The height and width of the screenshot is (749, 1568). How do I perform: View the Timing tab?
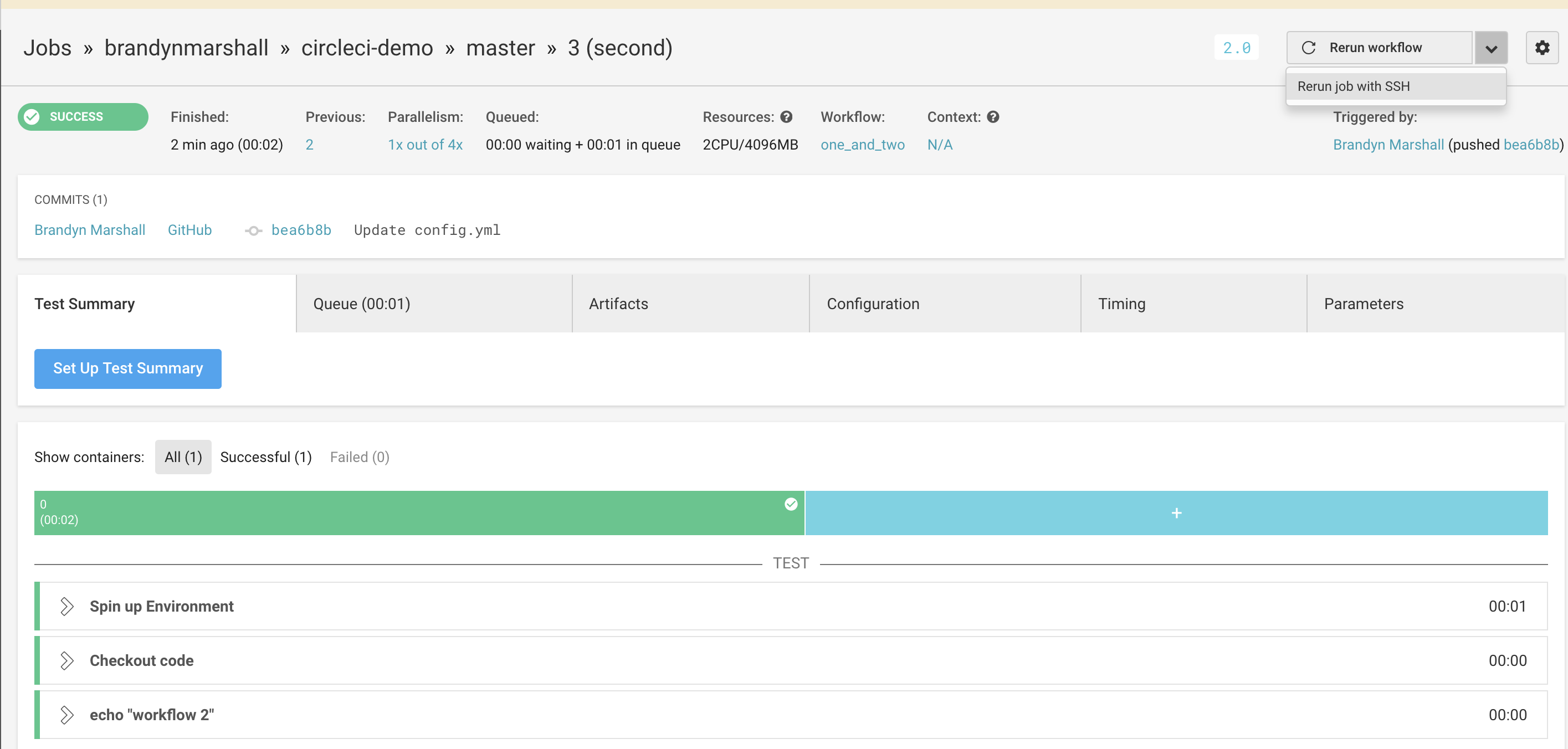pos(1193,304)
